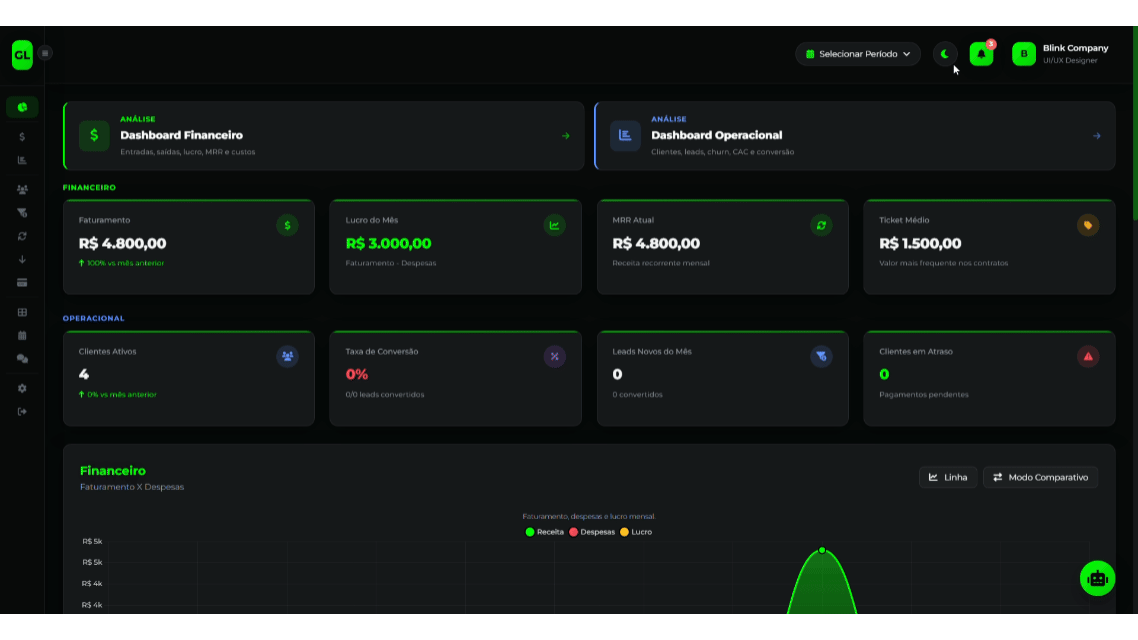Viewport: 1138px width, 640px height.
Task: Click the page vertical scrollbar
Action: click(1134, 123)
